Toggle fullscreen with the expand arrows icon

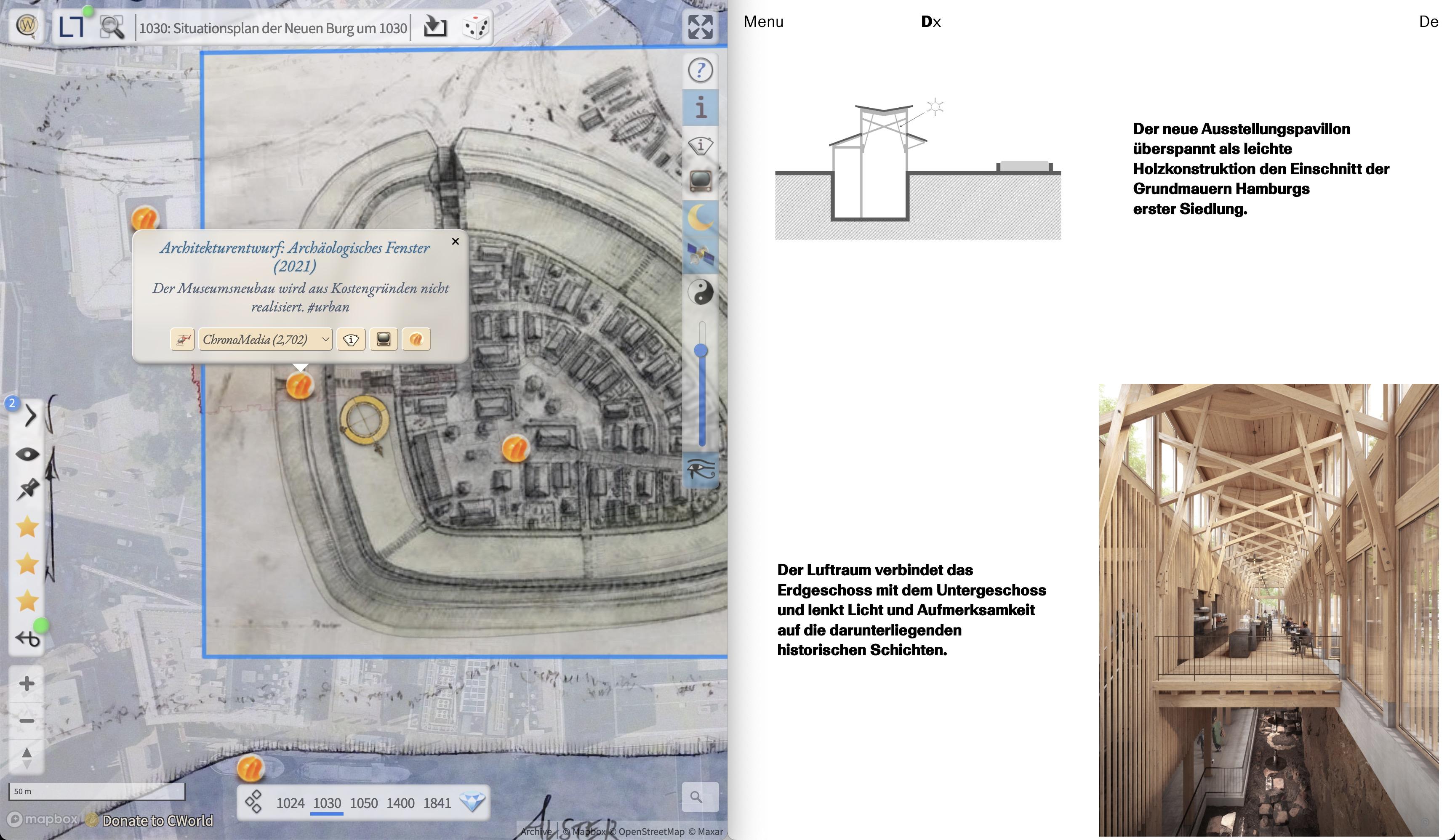coord(700,27)
